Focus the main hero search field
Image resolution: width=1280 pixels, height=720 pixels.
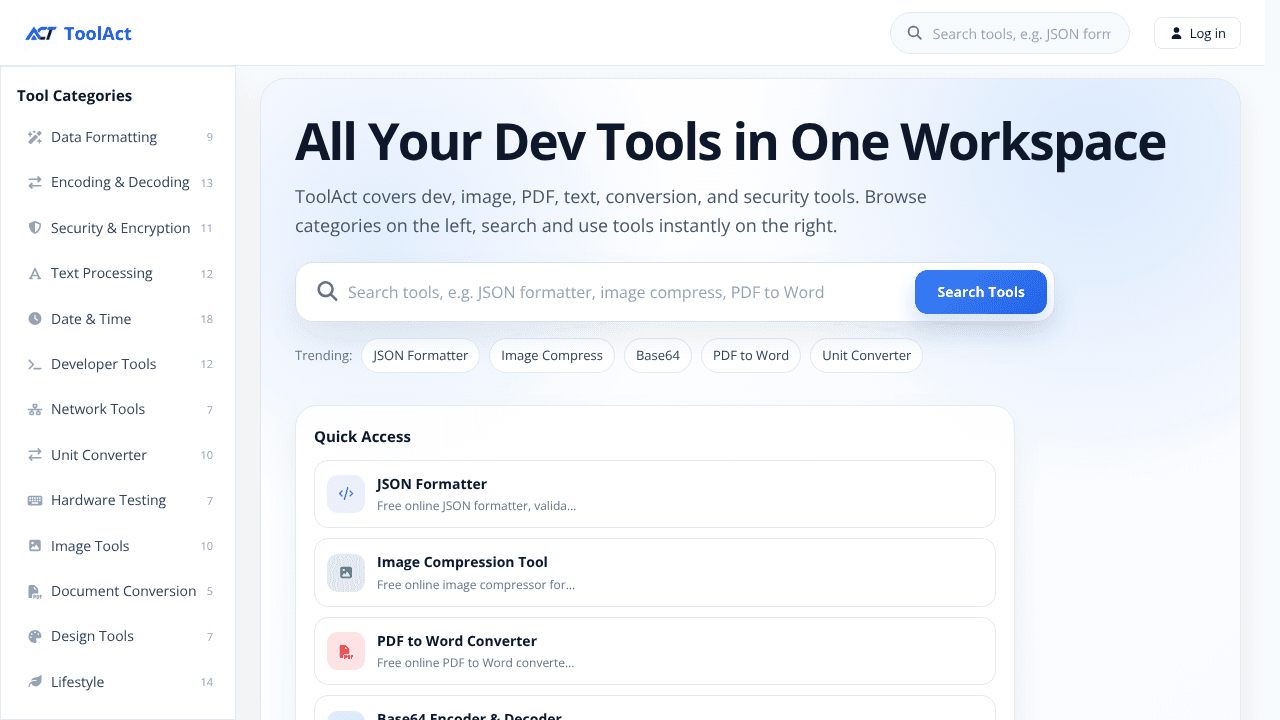click(x=627, y=292)
